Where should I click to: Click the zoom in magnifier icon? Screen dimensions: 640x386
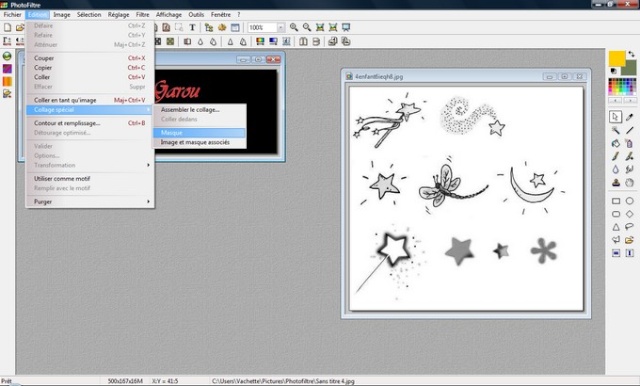[293, 27]
